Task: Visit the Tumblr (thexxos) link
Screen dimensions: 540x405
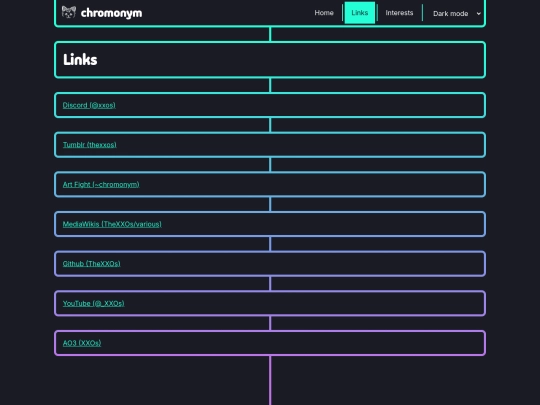Action: click(x=90, y=145)
